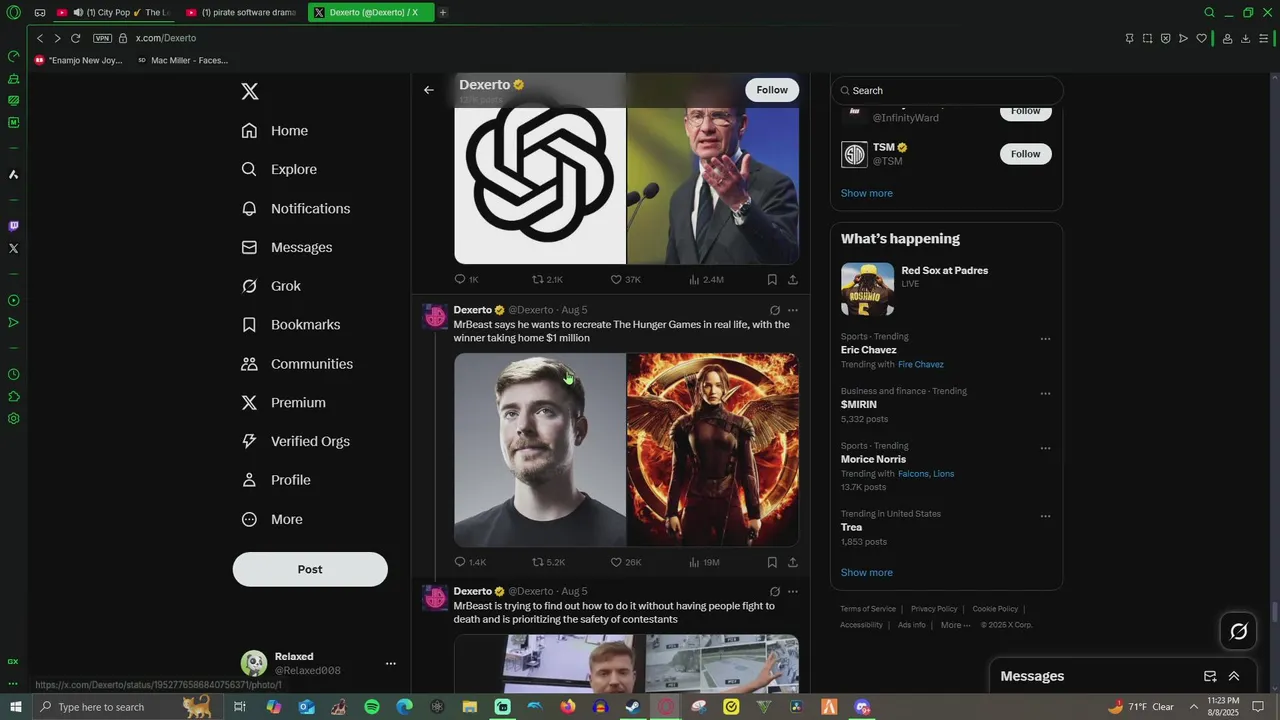Expand the More sidebar menu
The image size is (1280, 720).
(x=272, y=519)
